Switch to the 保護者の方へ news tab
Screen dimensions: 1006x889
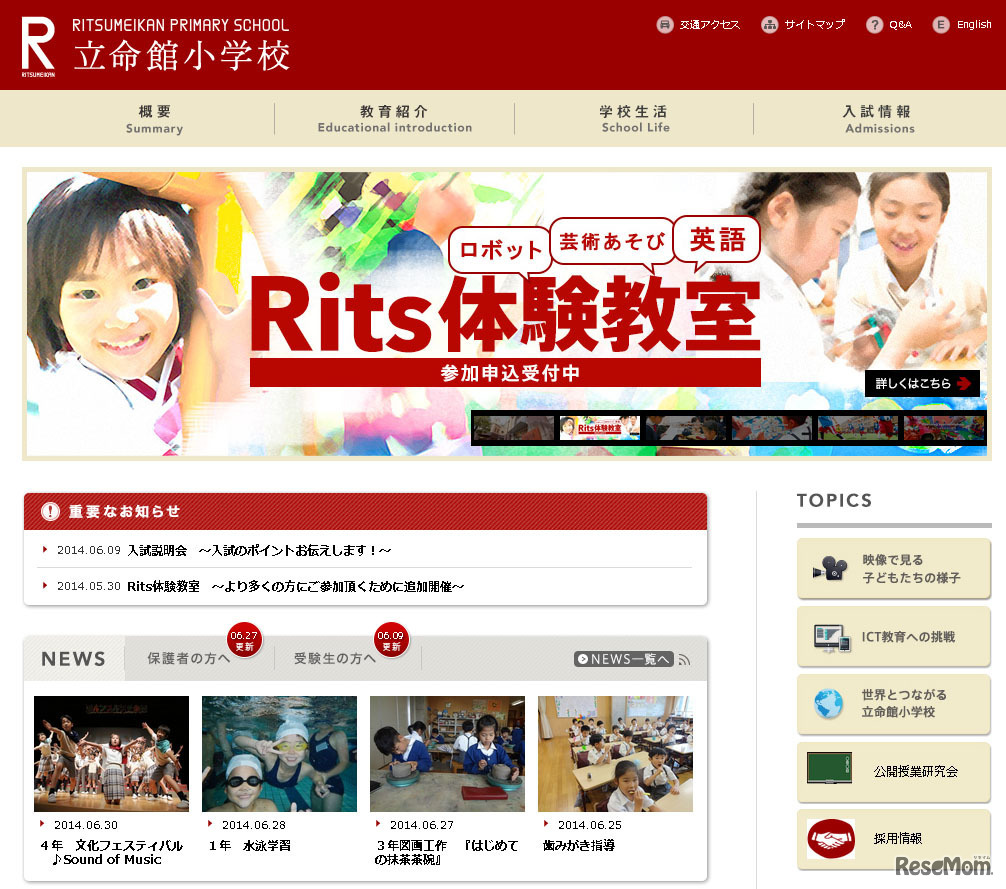[x=188, y=659]
